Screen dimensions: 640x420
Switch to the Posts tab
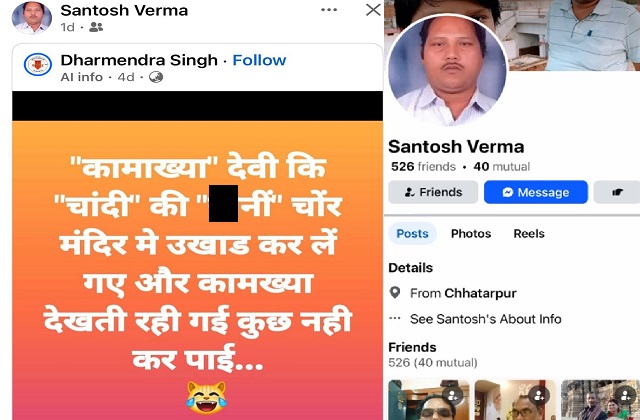click(412, 233)
